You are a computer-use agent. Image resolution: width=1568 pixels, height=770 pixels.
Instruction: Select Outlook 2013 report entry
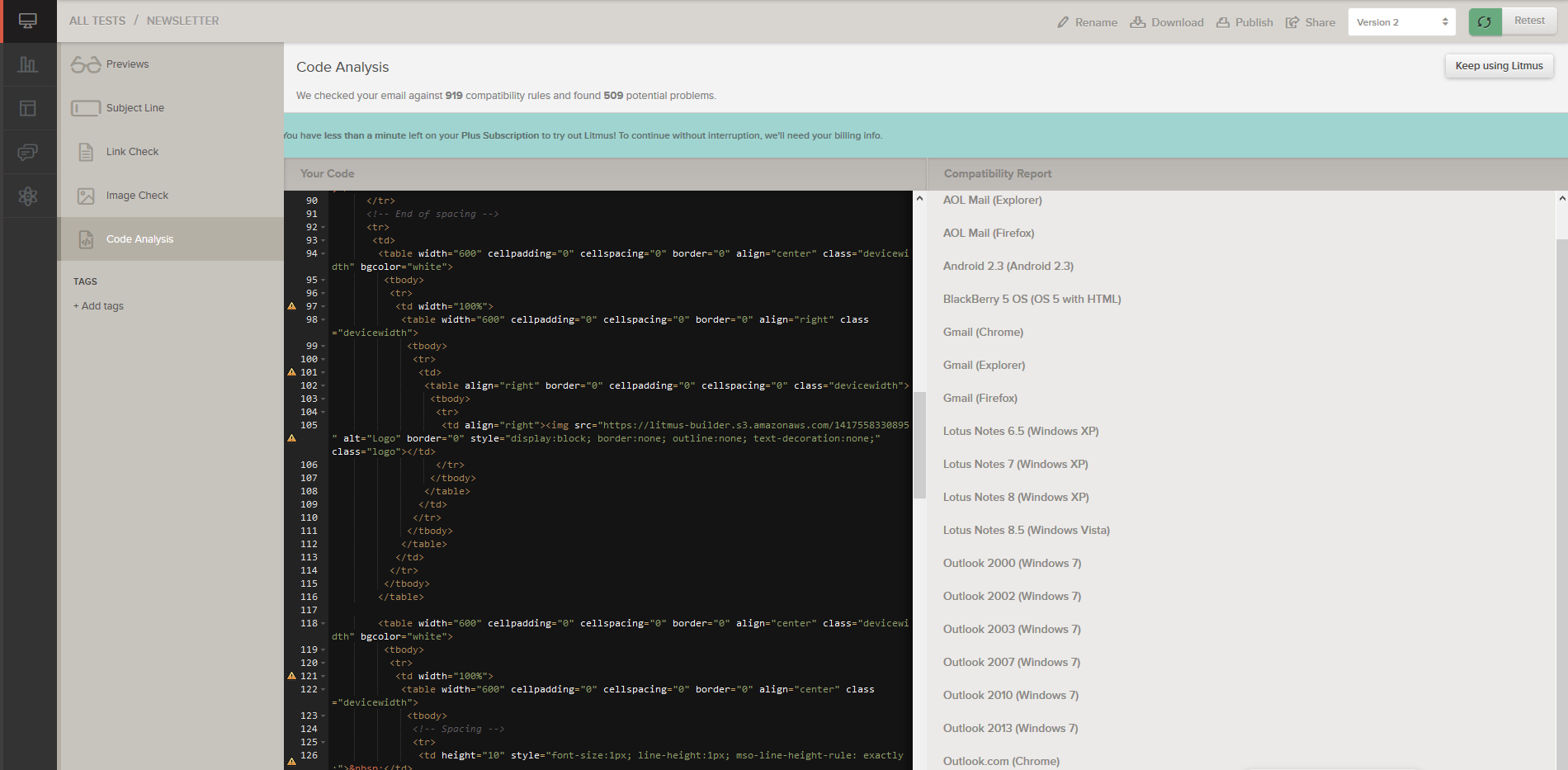click(1010, 729)
